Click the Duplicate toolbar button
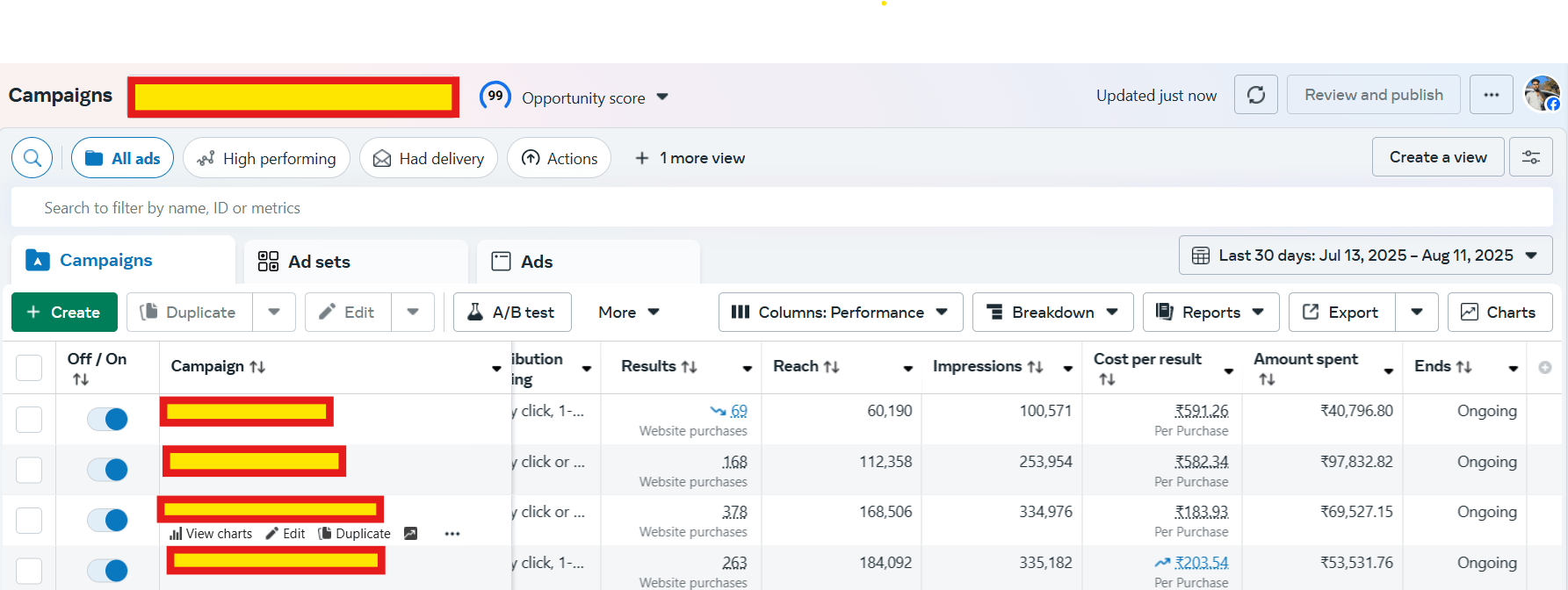1568x590 pixels. coord(190,312)
